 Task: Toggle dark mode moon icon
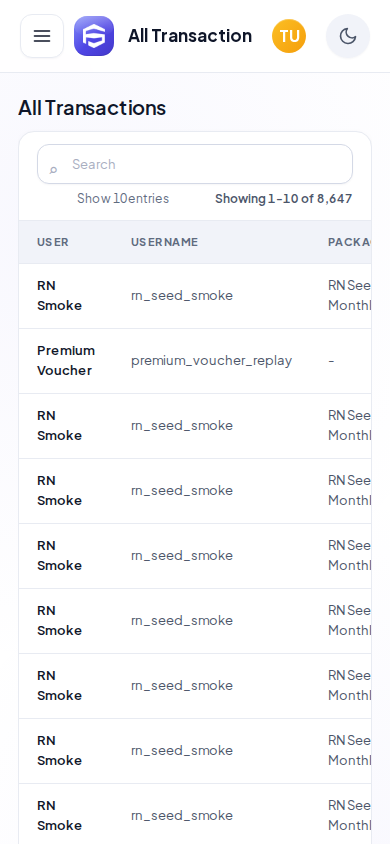(348, 36)
